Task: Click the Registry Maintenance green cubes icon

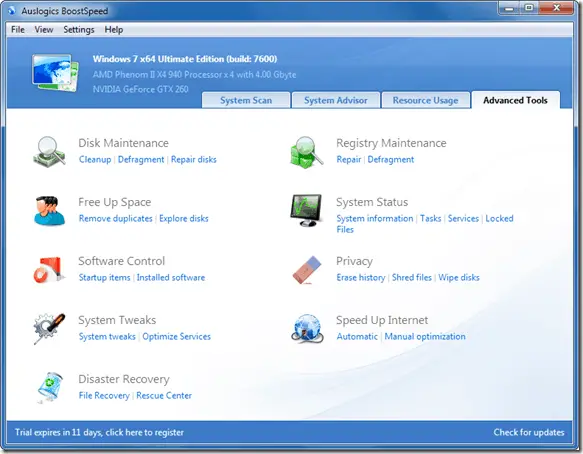Action: pyautogui.click(x=307, y=152)
